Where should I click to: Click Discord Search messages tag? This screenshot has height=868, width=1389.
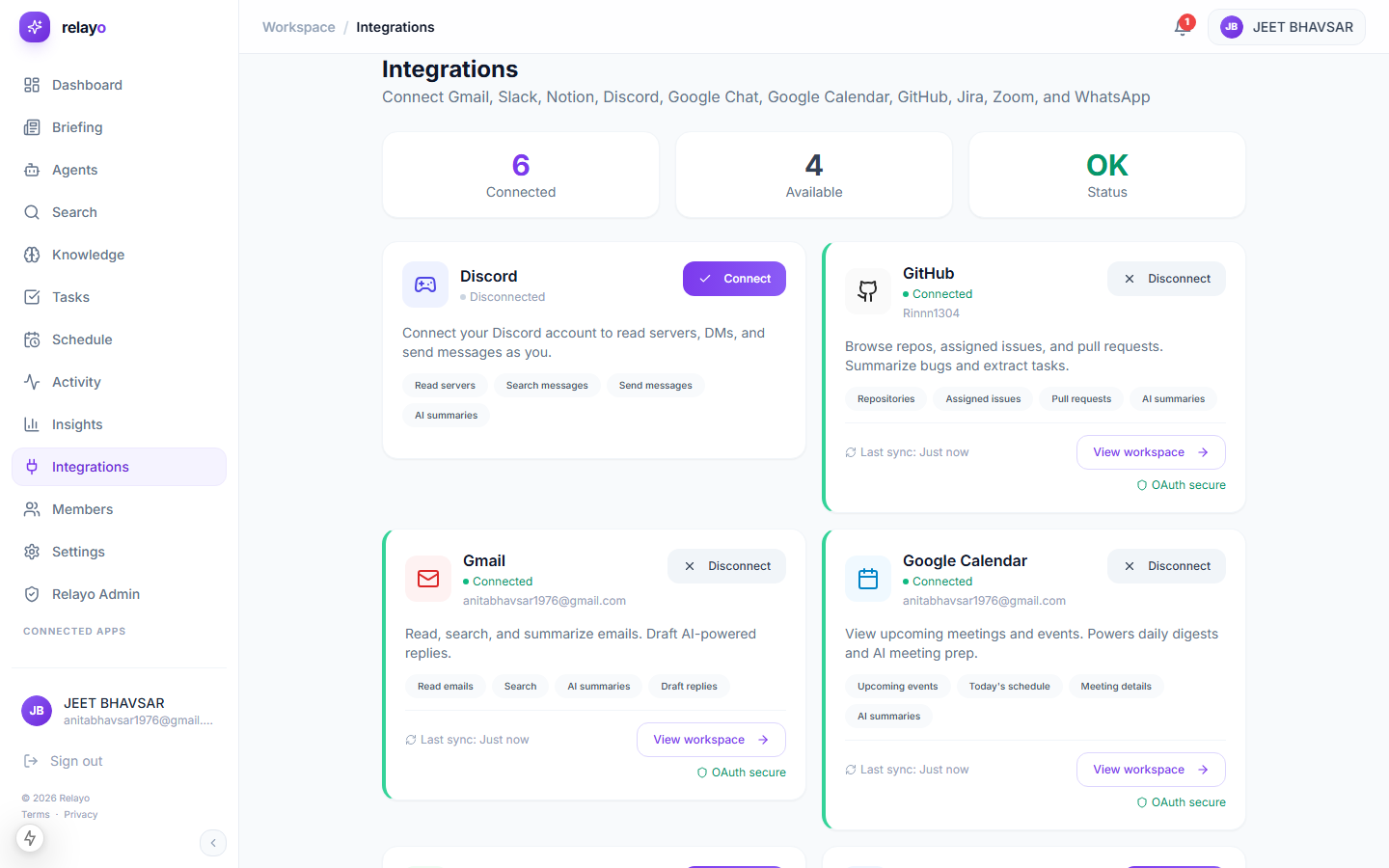click(x=547, y=386)
